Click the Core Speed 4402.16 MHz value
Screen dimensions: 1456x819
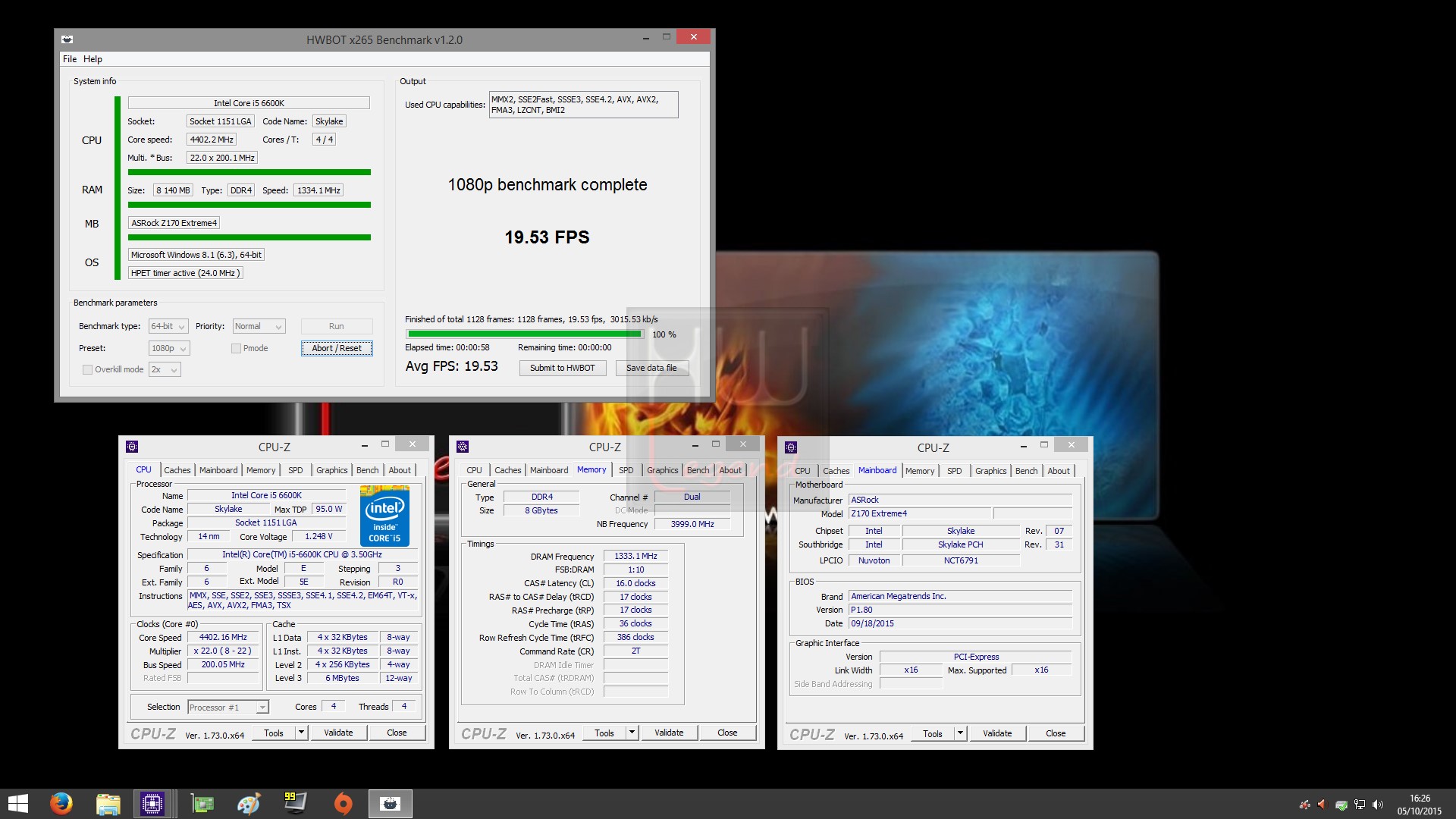pyautogui.click(x=224, y=638)
